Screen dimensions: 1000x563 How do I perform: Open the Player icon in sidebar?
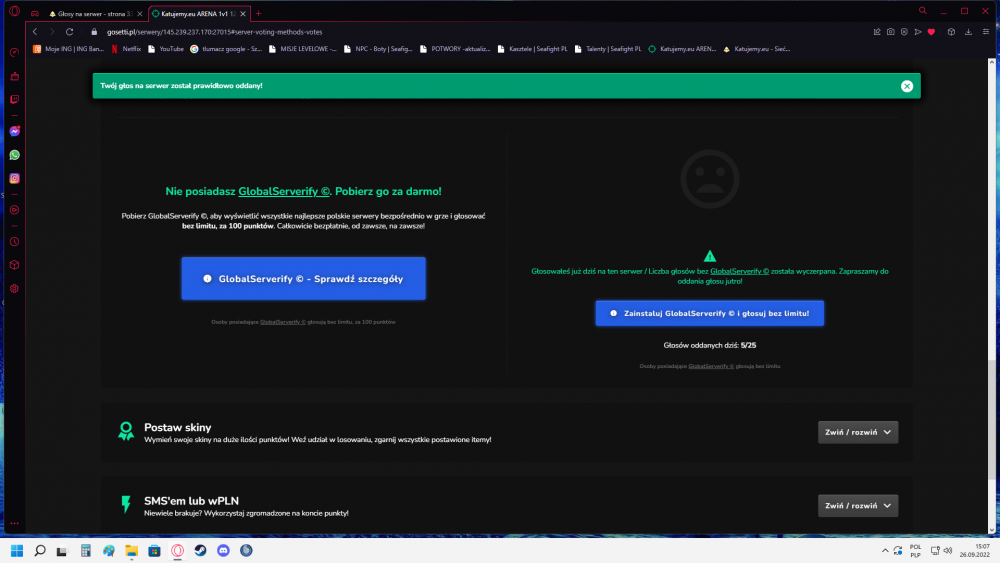coord(15,210)
